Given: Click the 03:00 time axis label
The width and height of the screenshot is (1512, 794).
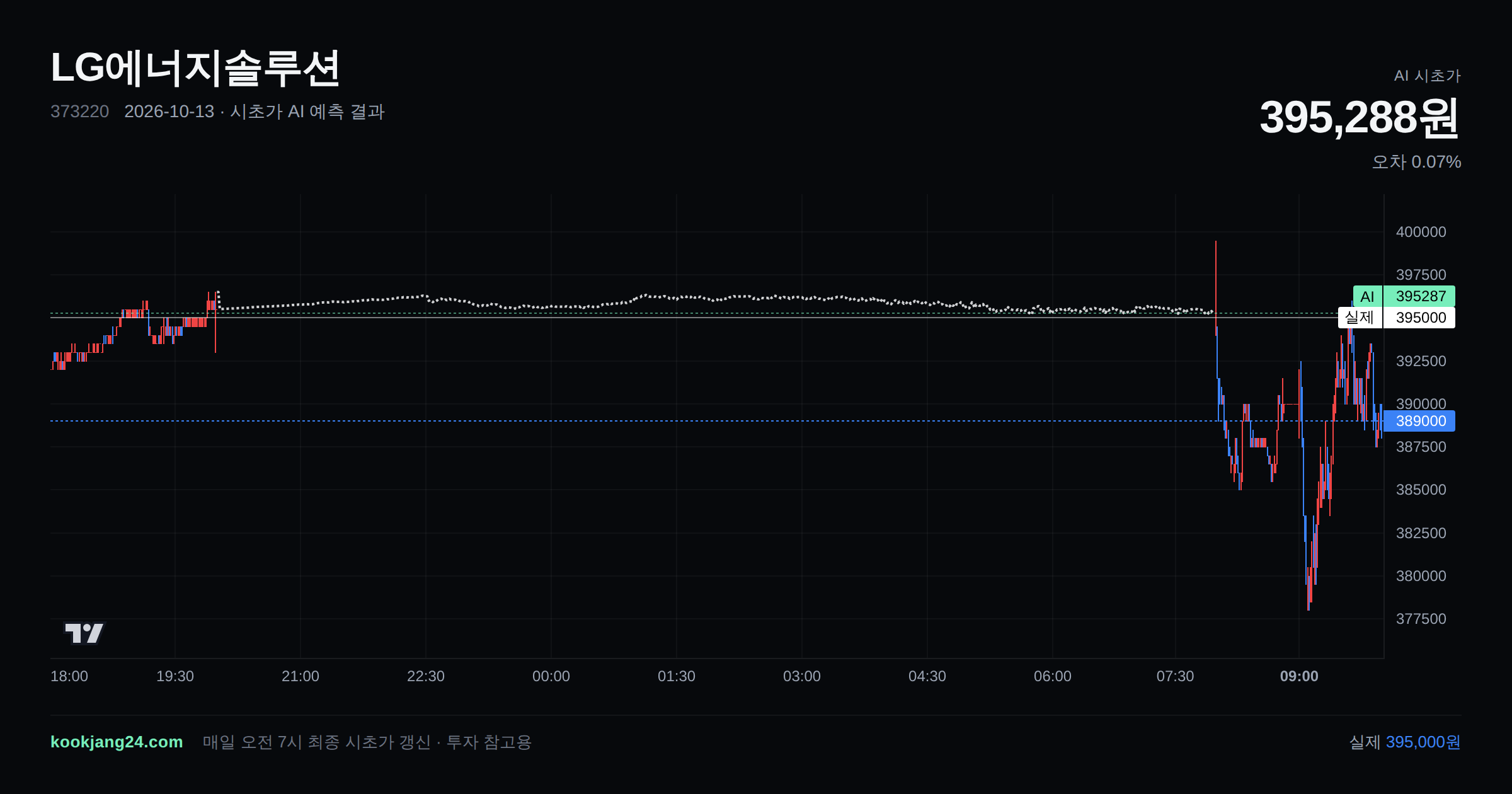Looking at the screenshot, I should (802, 676).
